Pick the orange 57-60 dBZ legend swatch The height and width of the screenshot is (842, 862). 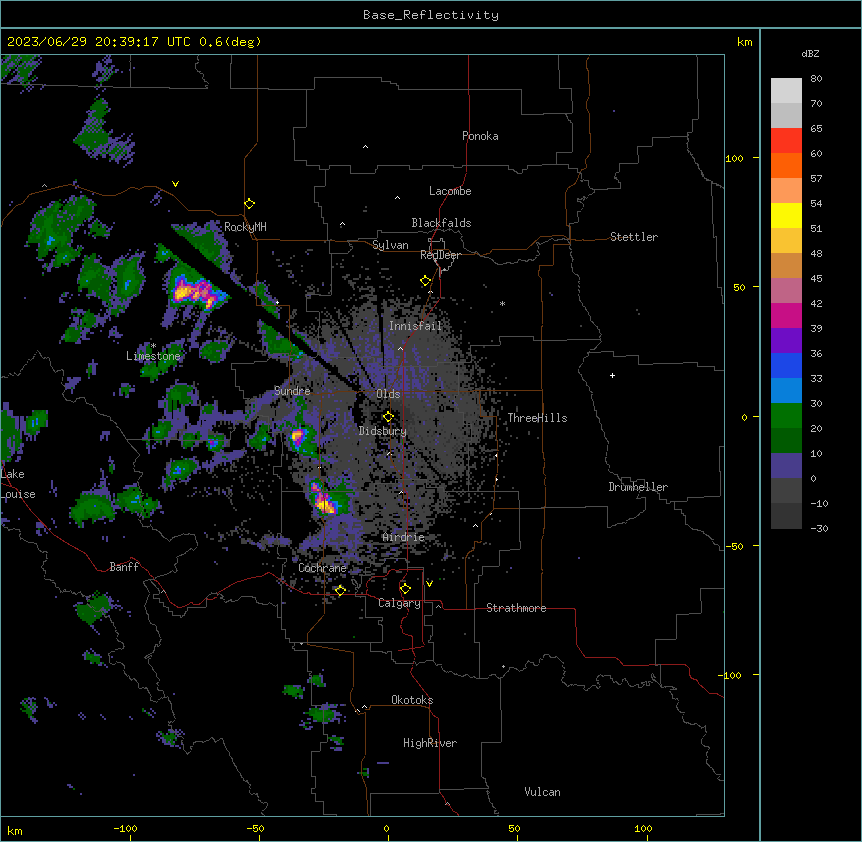coord(786,165)
